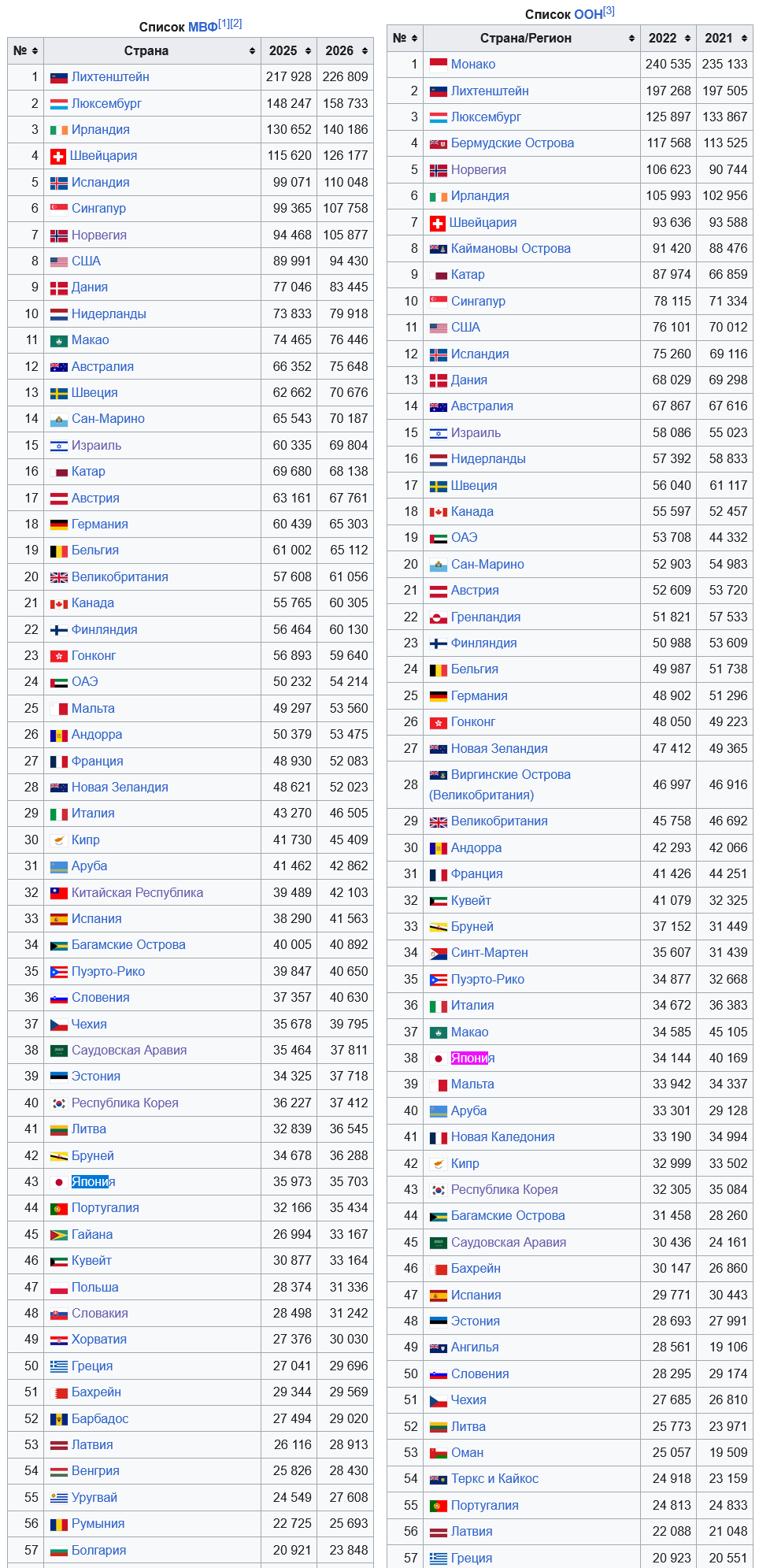The width and height of the screenshot is (759, 1568).
Task: Open footnote reference [3]
Action: [609, 11]
